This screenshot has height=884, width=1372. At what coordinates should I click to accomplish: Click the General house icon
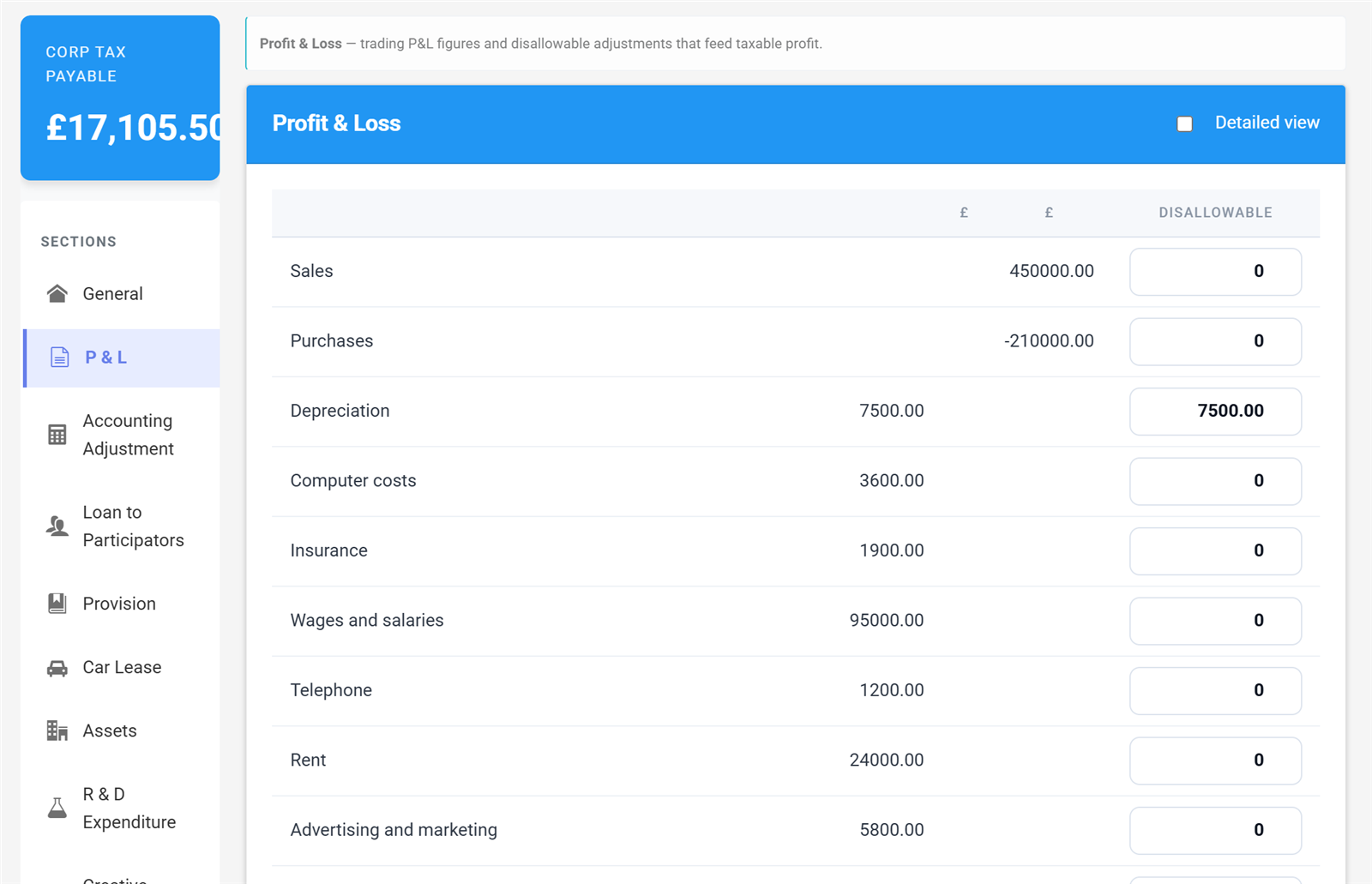(x=57, y=294)
